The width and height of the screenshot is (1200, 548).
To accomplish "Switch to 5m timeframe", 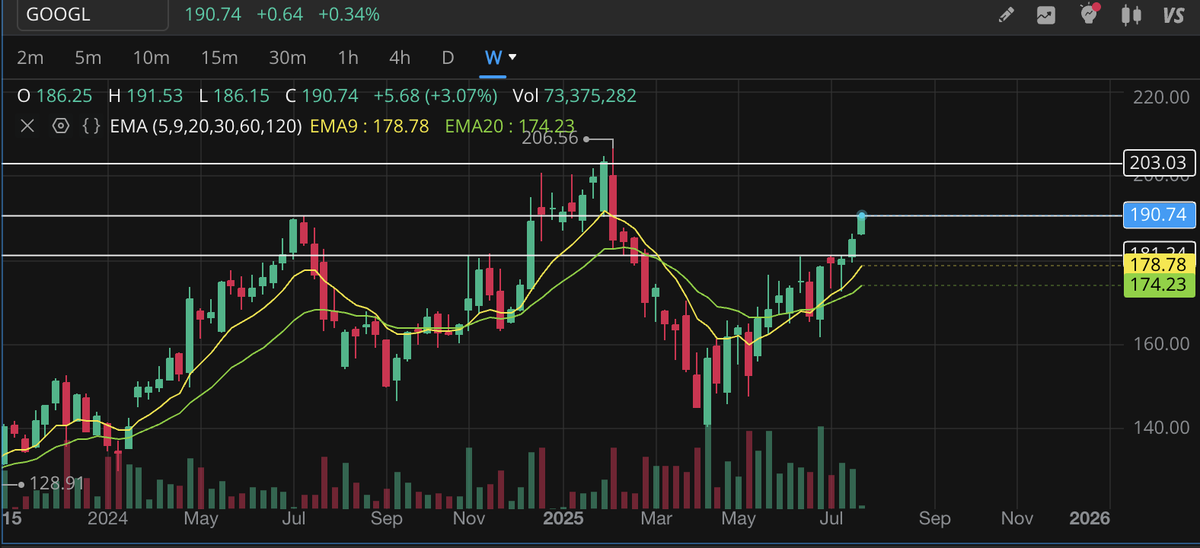I will coord(88,57).
